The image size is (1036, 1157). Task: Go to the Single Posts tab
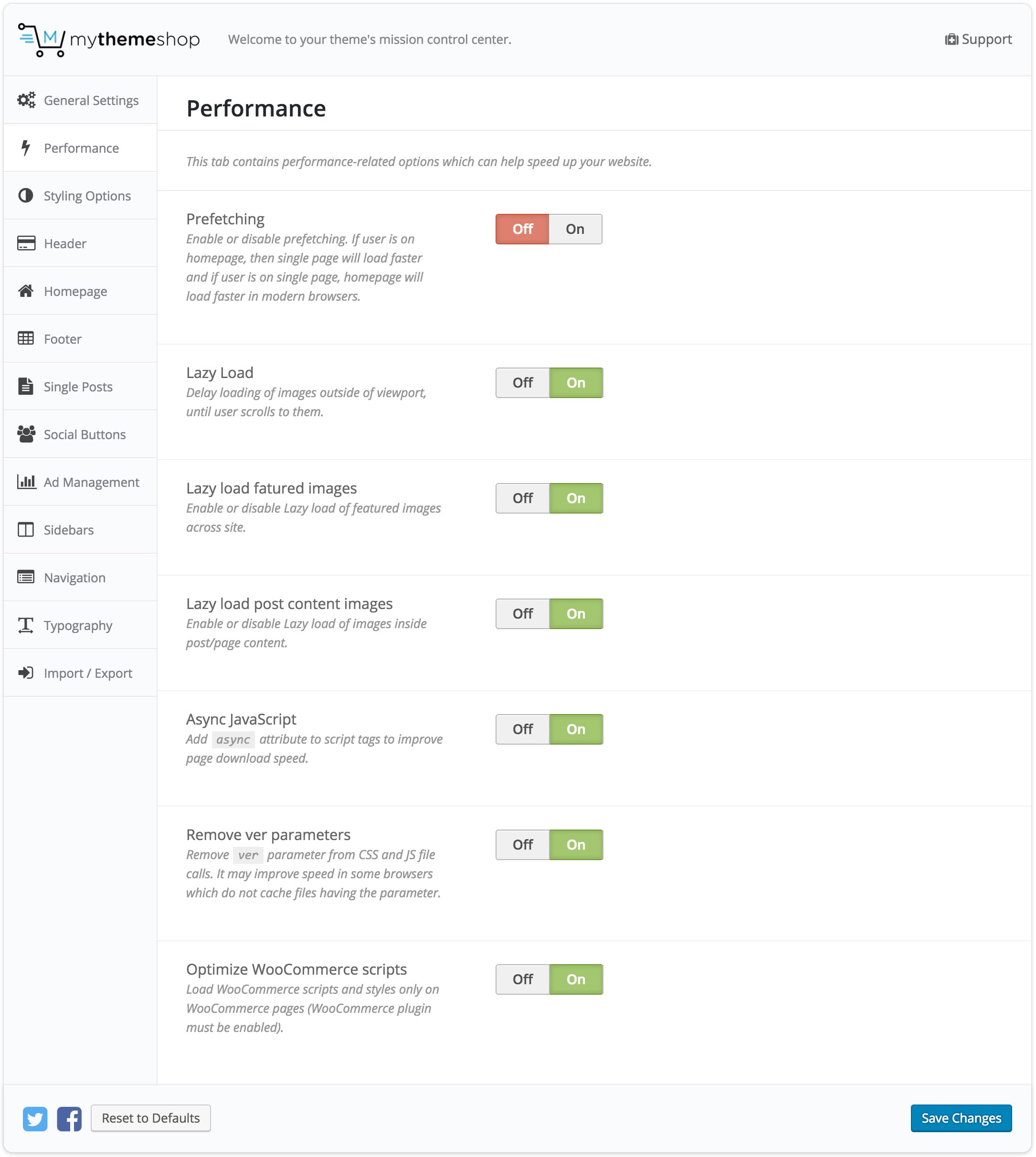[x=78, y=387]
